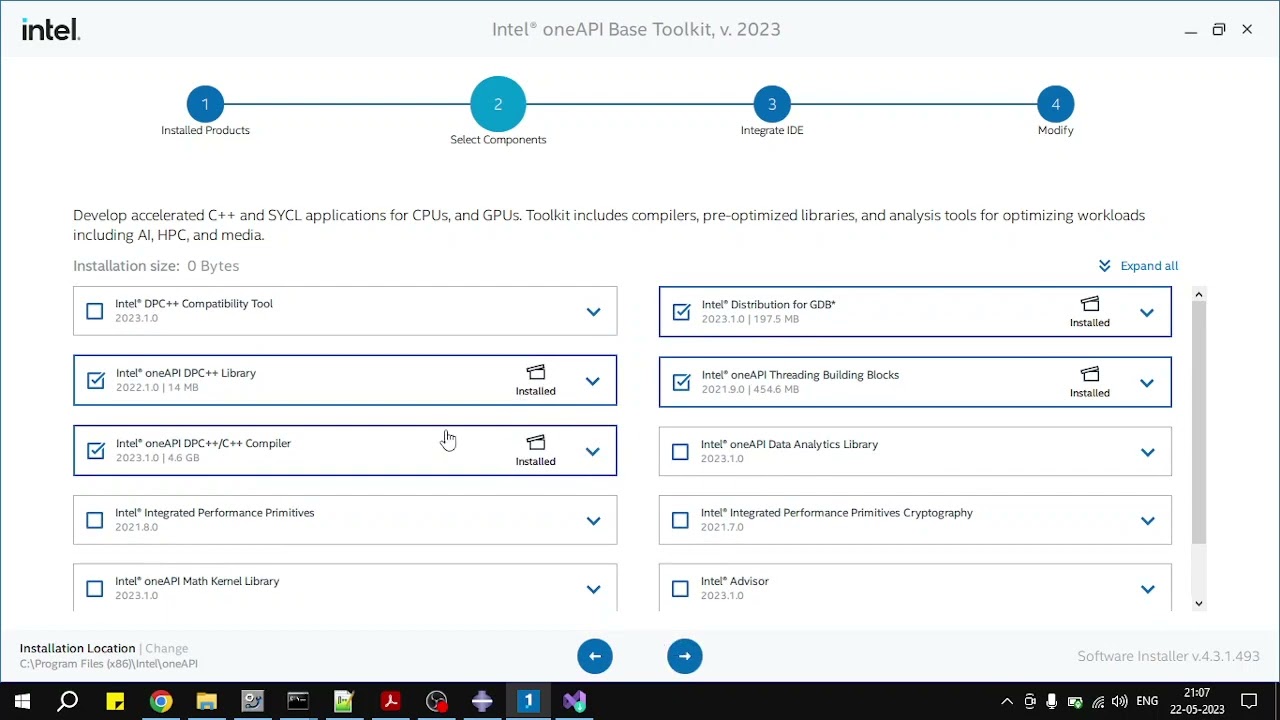Expand DPC++ Compatibility Tool details chevron
This screenshot has width=1280, height=720.
point(593,312)
